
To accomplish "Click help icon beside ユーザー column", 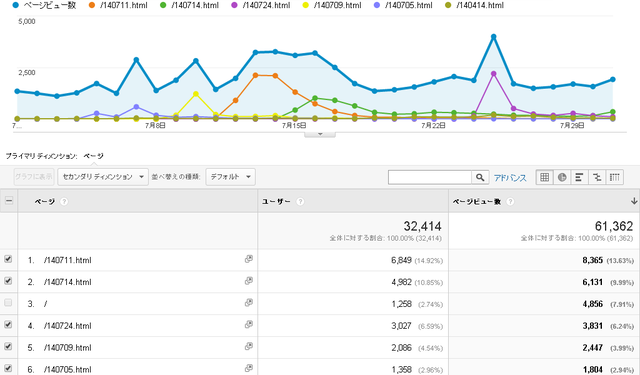I will pyautogui.click(x=300, y=202).
